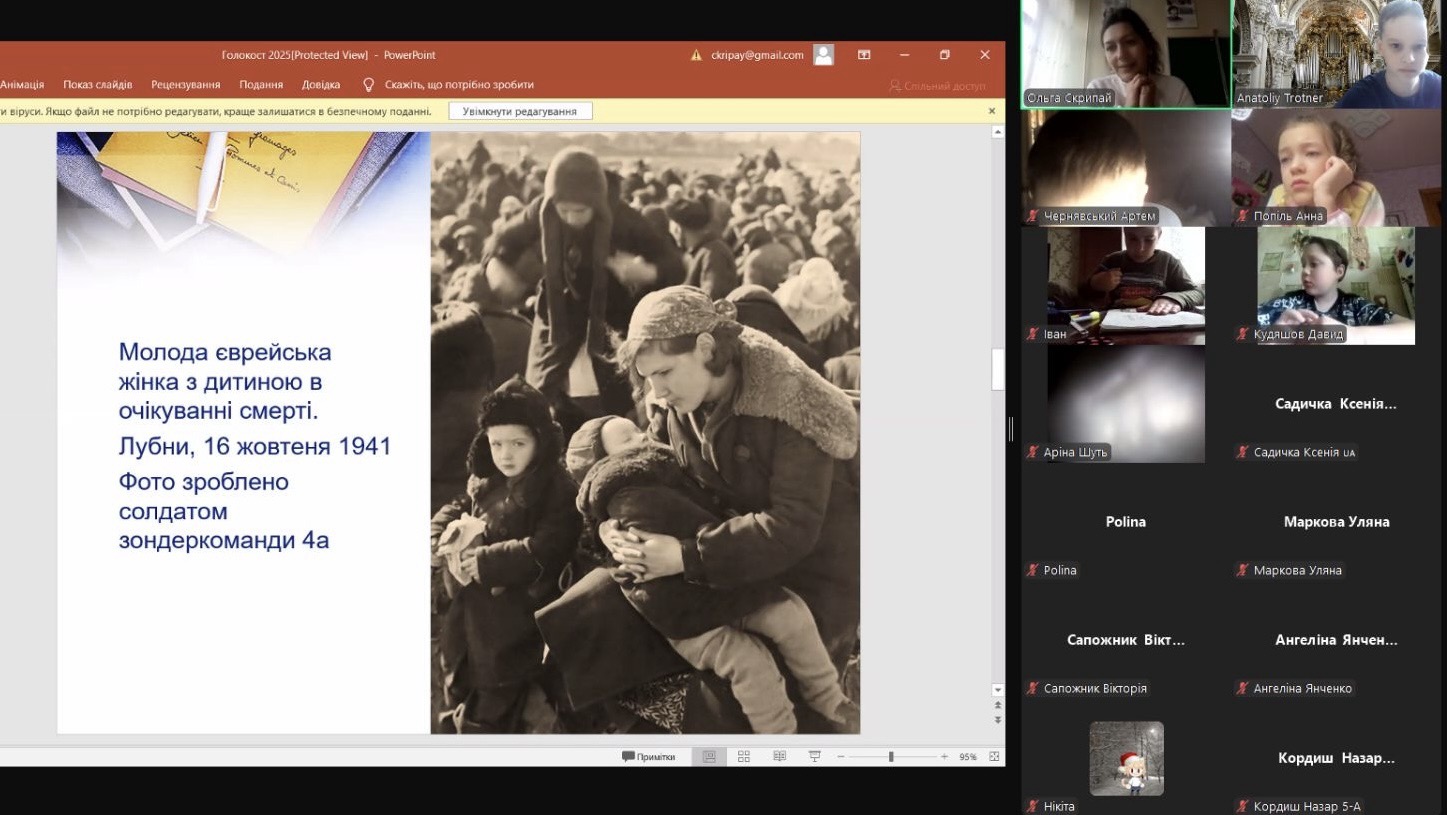Image resolution: width=1447 pixels, height=815 pixels.
Task: Switch to Slide Sorter view
Action: [x=744, y=757]
